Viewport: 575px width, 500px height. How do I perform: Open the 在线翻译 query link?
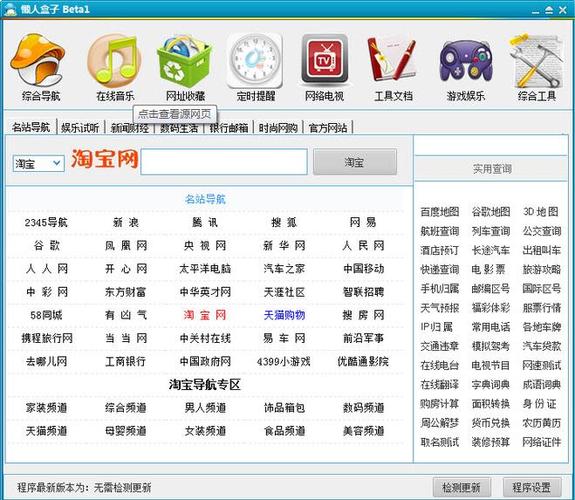pyautogui.click(x=440, y=384)
